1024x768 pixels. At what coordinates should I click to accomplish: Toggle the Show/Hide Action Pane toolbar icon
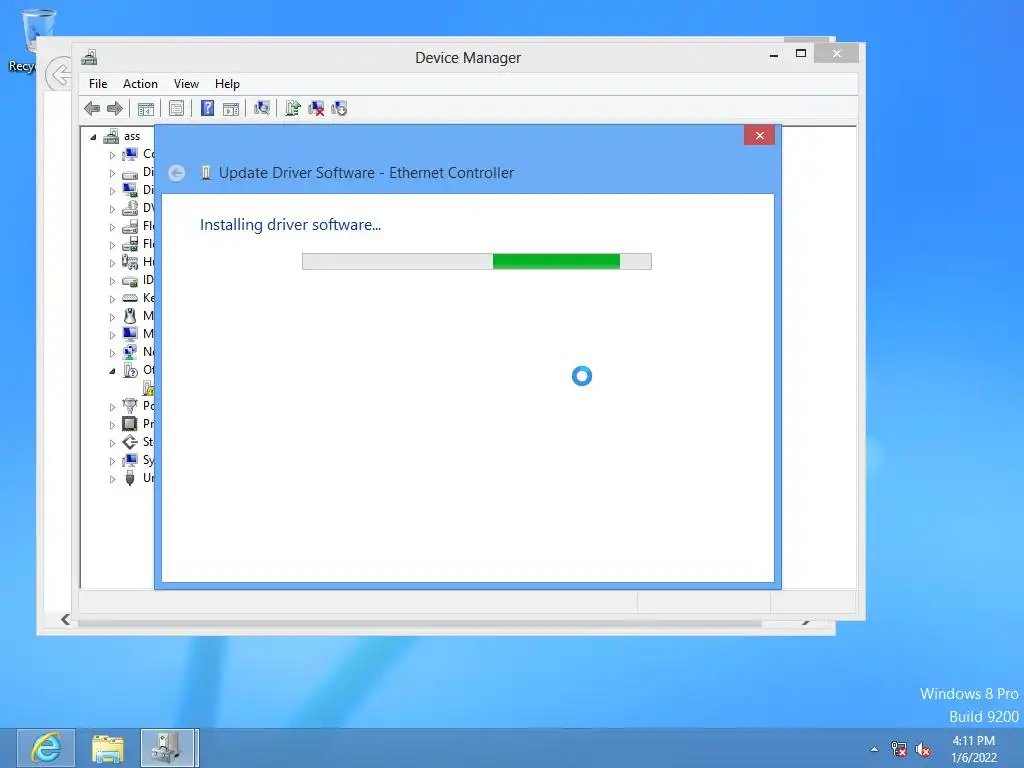(231, 108)
